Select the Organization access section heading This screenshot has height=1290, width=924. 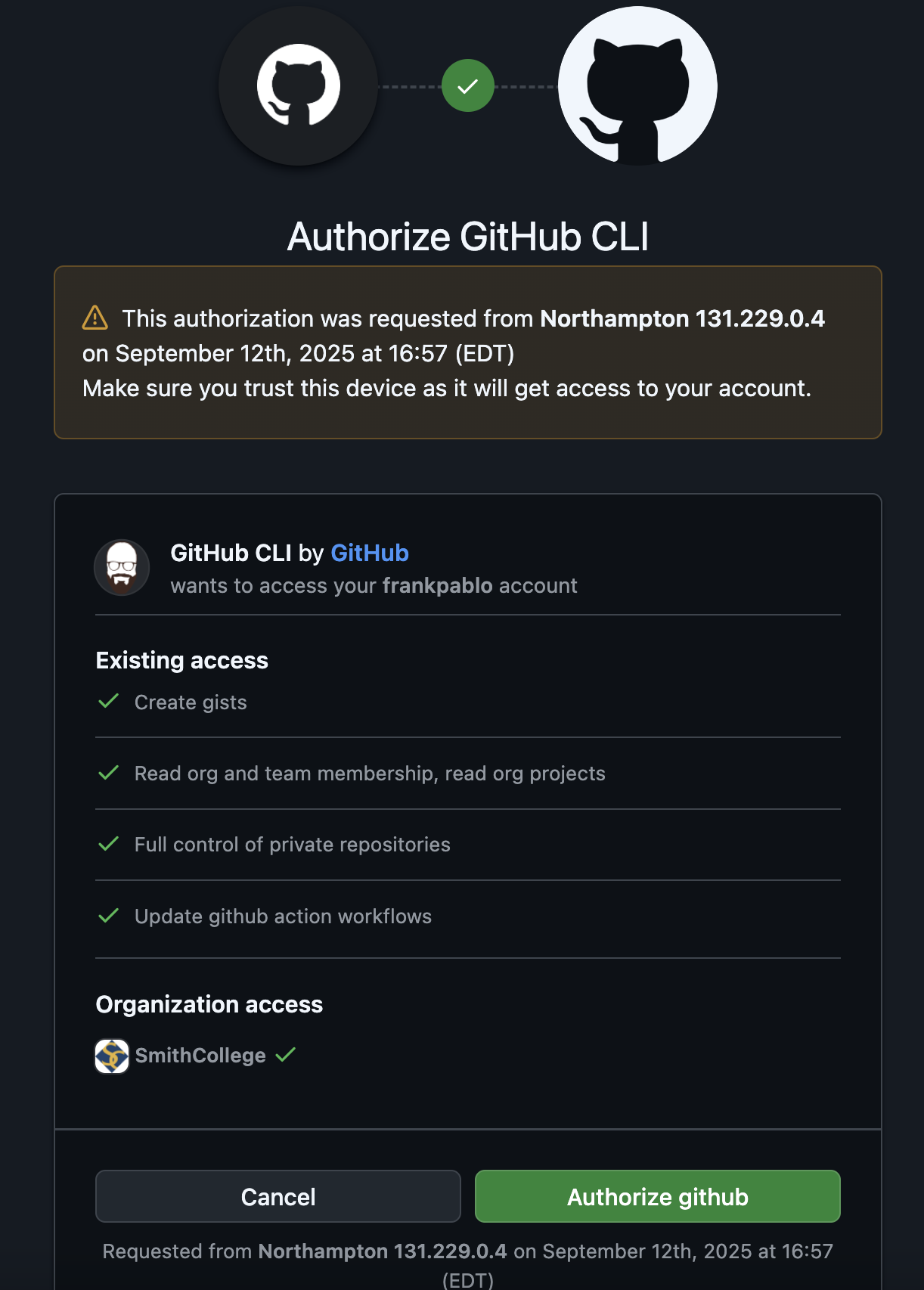pos(209,1004)
